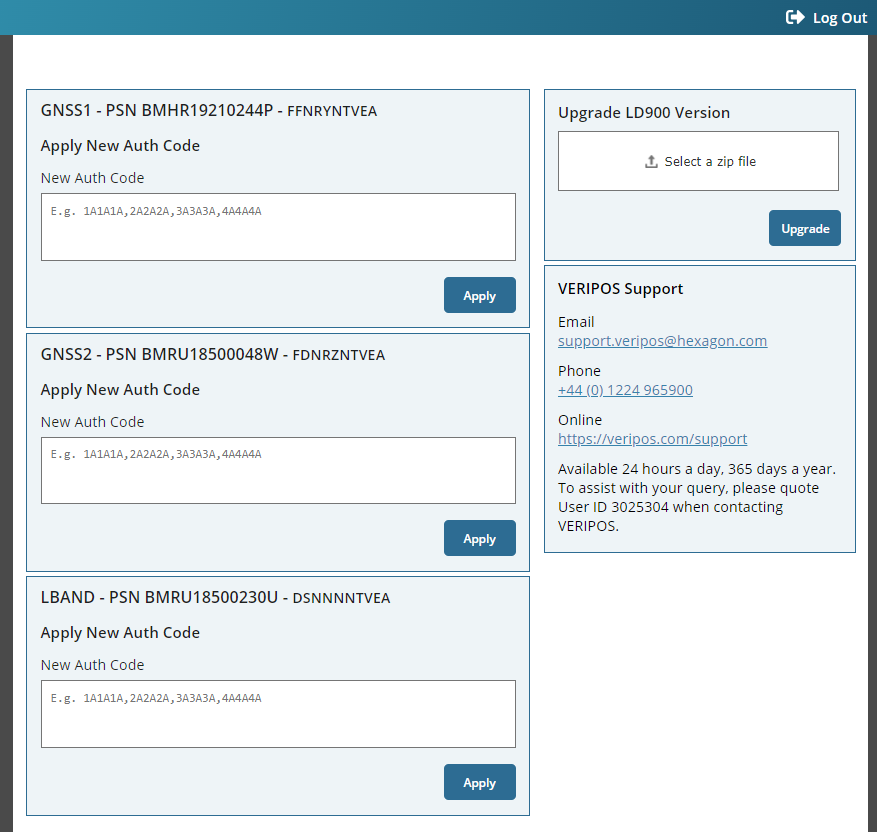Open the https://veripos.com/support link
This screenshot has width=877, height=832.
652,438
